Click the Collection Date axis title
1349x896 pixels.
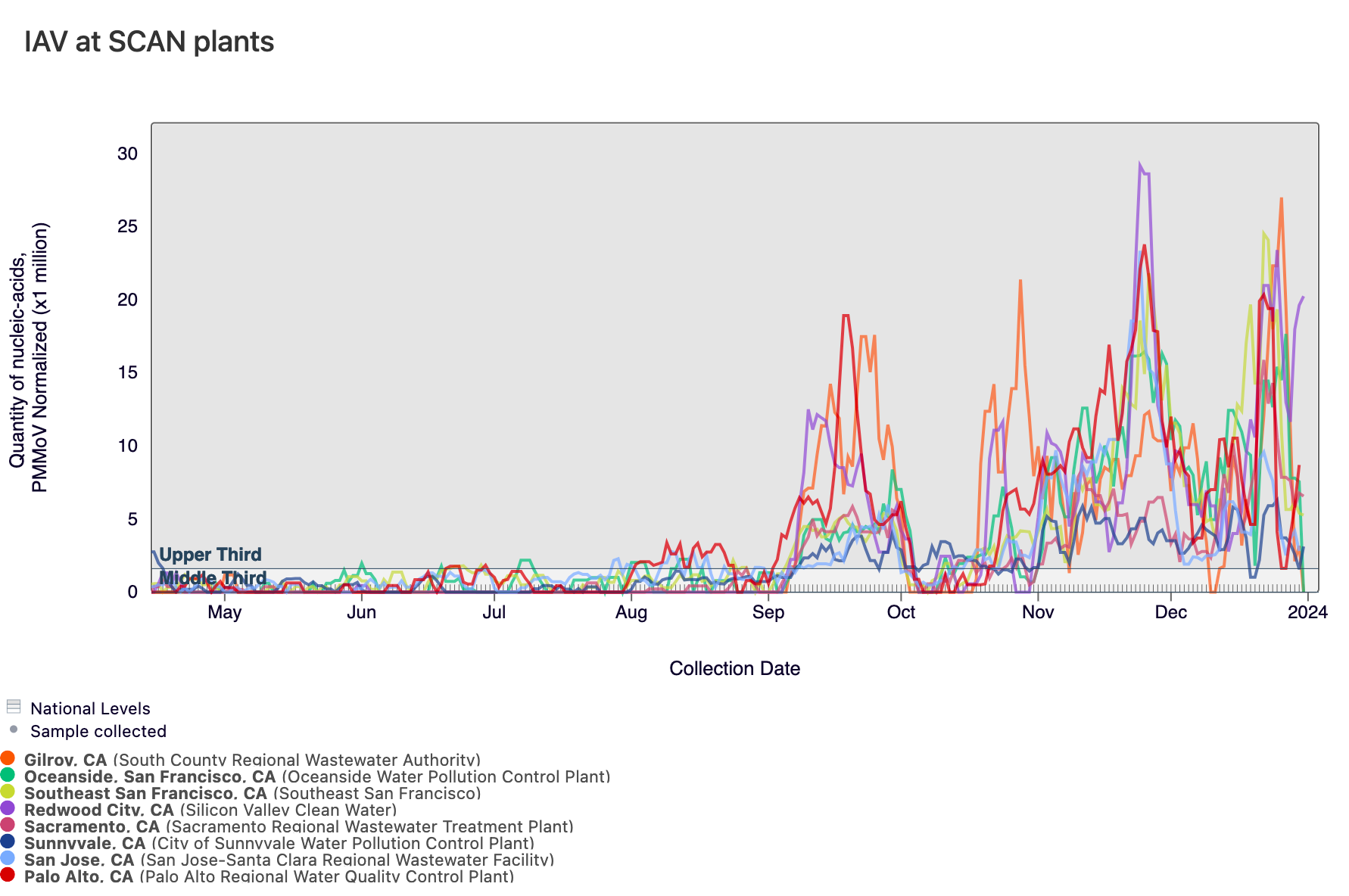pyautogui.click(x=734, y=668)
